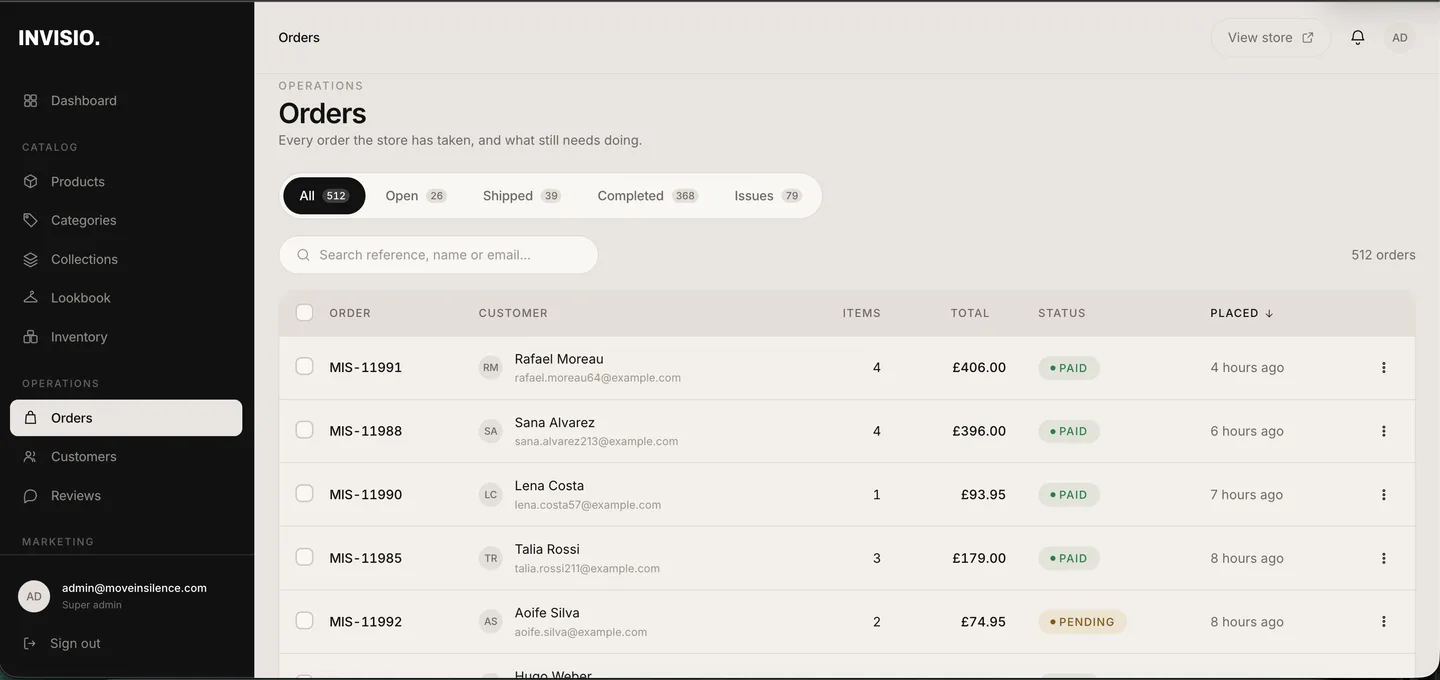Screen dimensions: 1440x680
Task: Switch to the Completed orders tab
Action: pyautogui.click(x=648, y=196)
